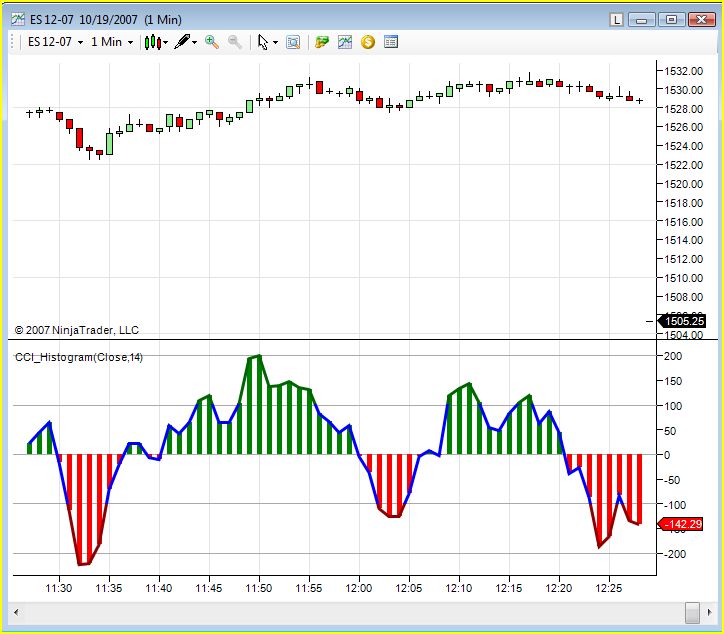
Task: Click the horizontal scrollbar thumb
Action: (692, 613)
